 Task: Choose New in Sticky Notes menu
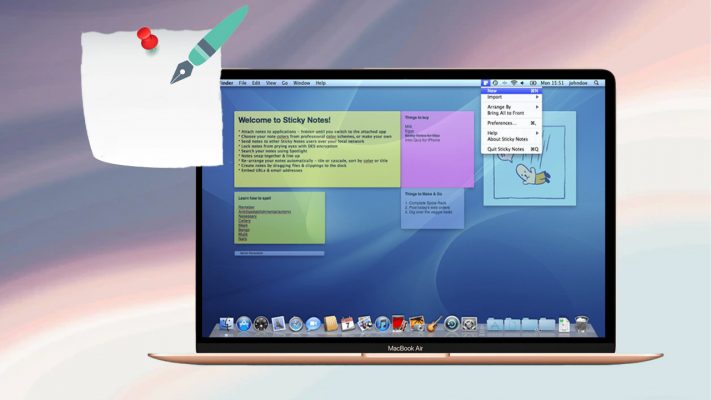(x=511, y=91)
